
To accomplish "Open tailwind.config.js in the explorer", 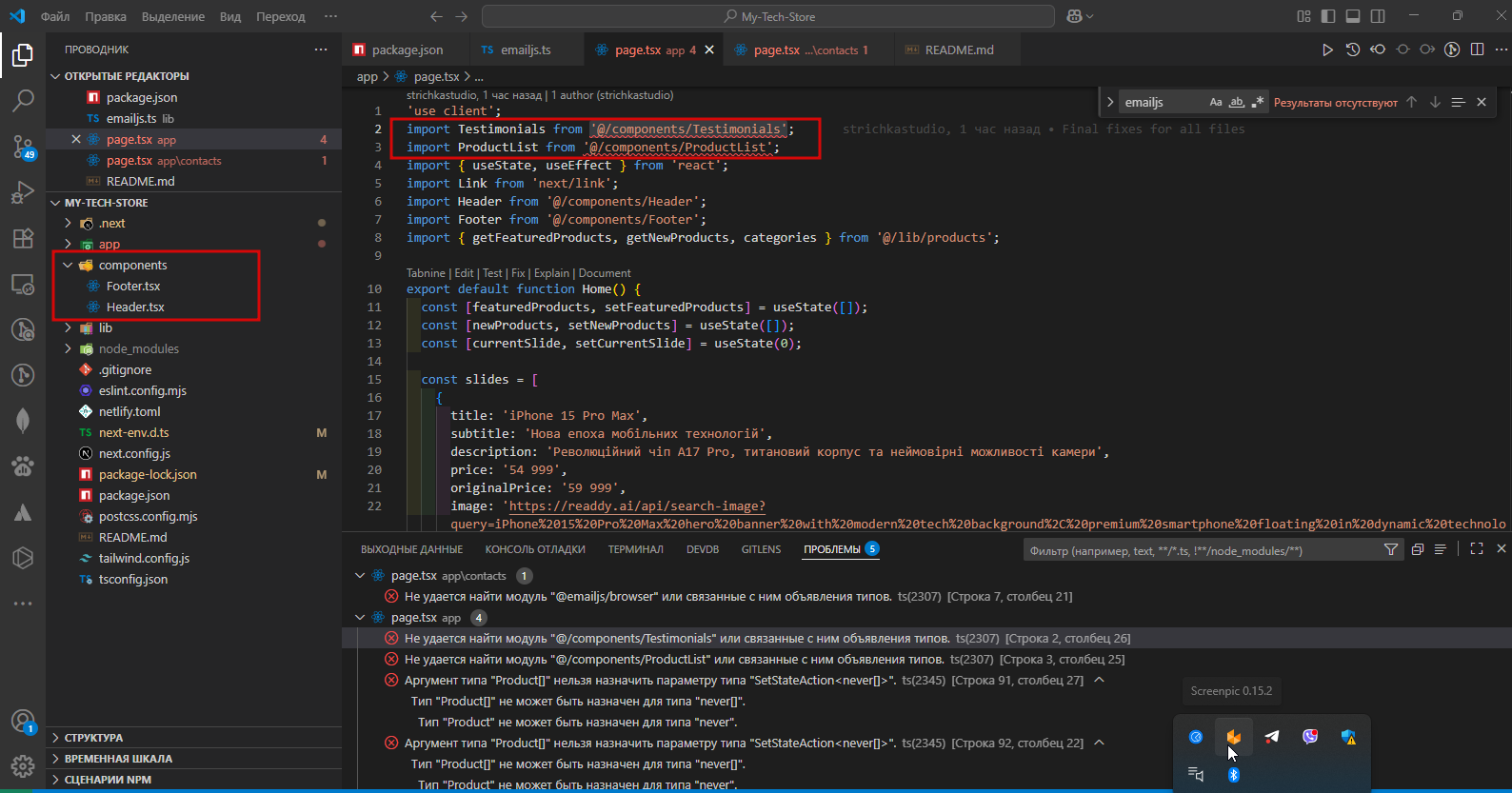I will 144,558.
